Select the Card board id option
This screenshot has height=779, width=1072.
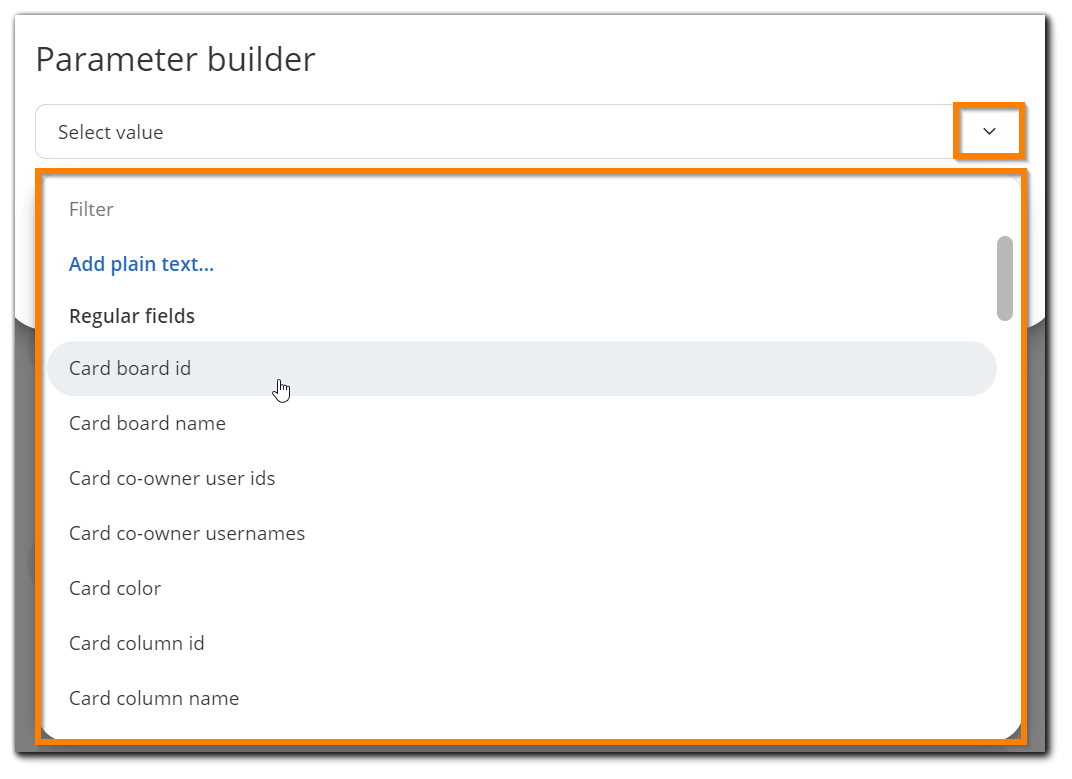pos(130,368)
